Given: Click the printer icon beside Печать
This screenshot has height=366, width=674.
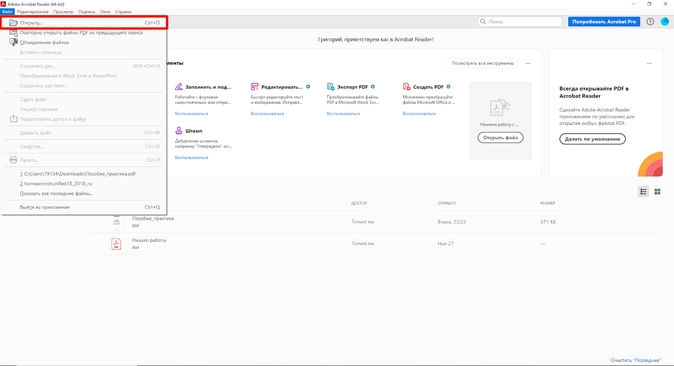Looking at the screenshot, I should tap(13, 160).
